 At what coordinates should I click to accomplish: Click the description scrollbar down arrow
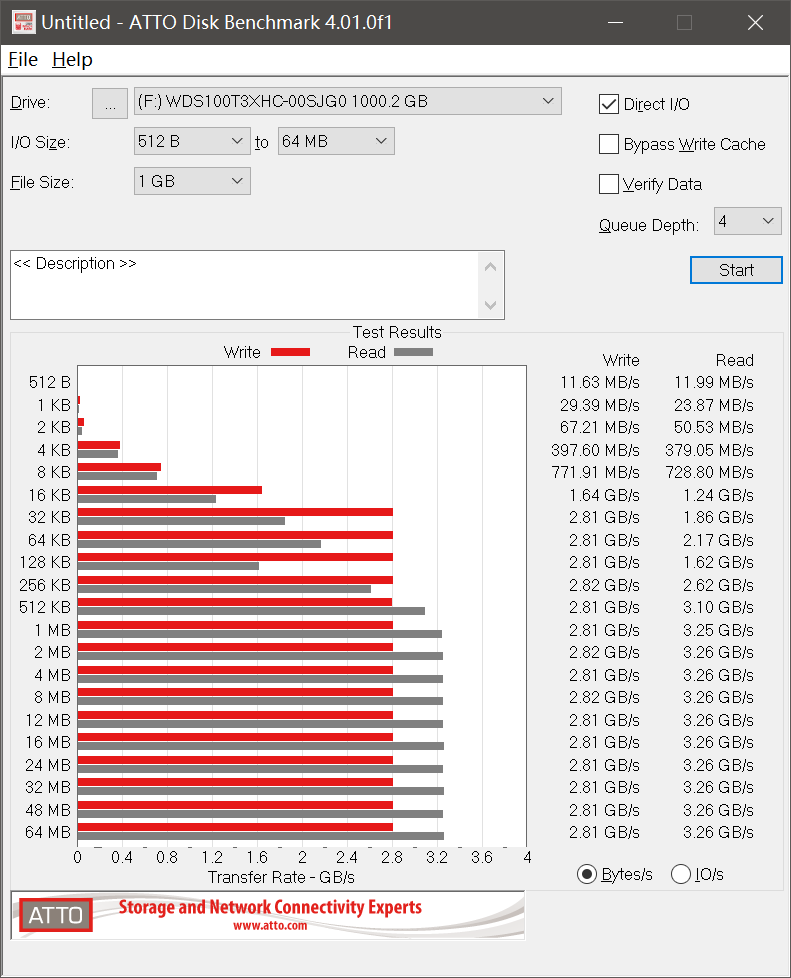(x=490, y=305)
